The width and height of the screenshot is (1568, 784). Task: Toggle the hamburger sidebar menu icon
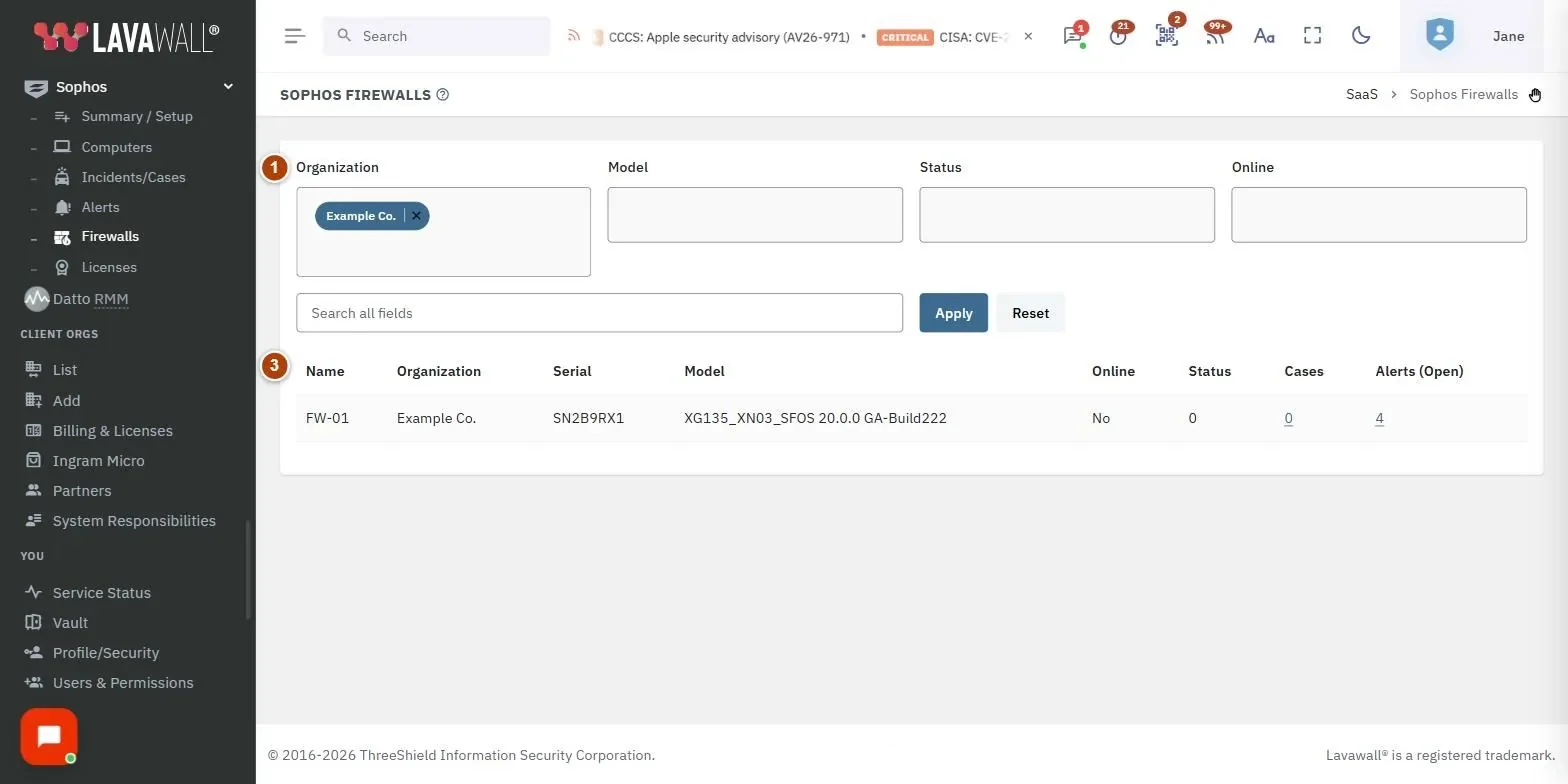coord(294,36)
